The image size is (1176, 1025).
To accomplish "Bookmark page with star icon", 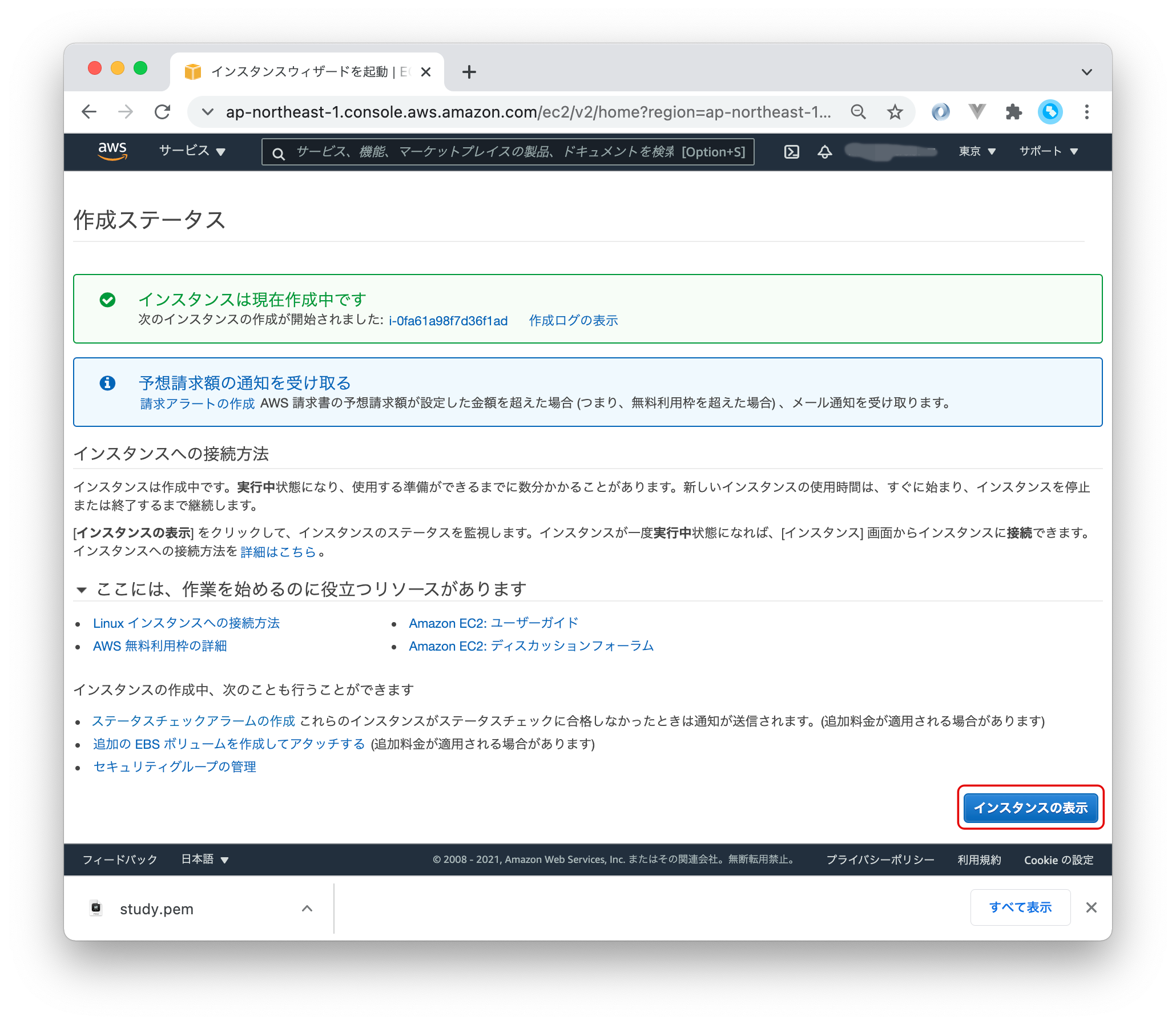I will [x=895, y=112].
